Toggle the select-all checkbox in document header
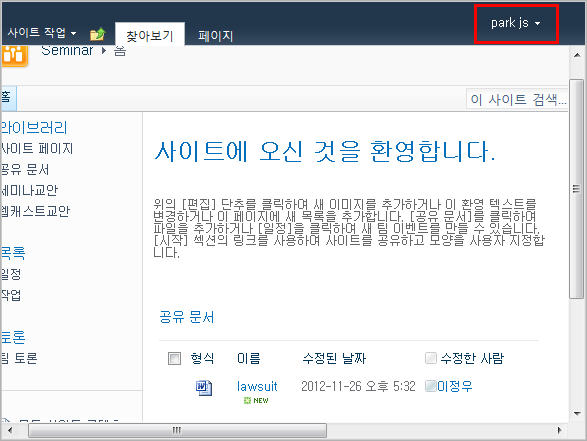 point(174,358)
